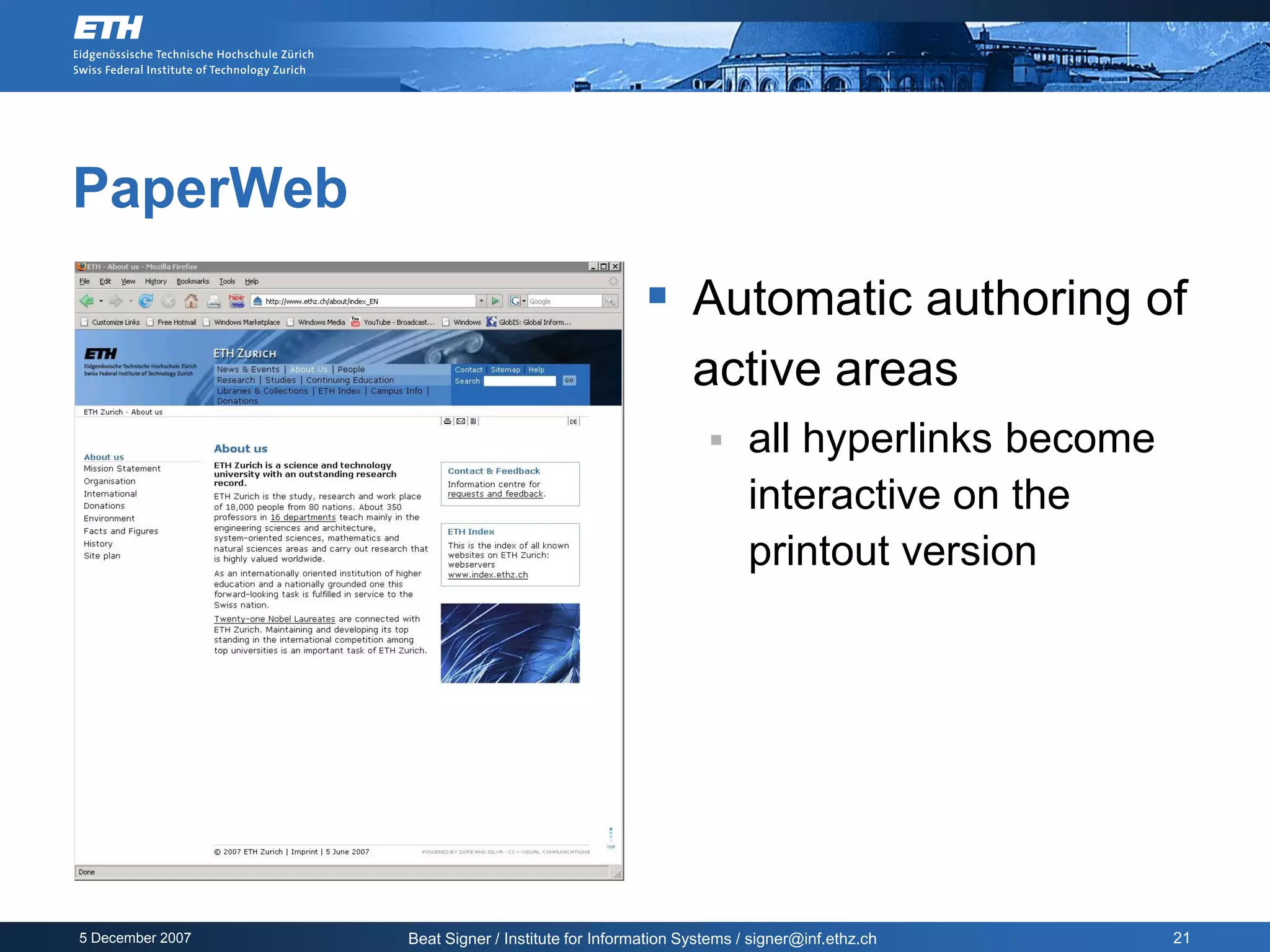The image size is (1270, 952).
Task: Open the Windows Marketplace bookmark
Action: pos(241,322)
